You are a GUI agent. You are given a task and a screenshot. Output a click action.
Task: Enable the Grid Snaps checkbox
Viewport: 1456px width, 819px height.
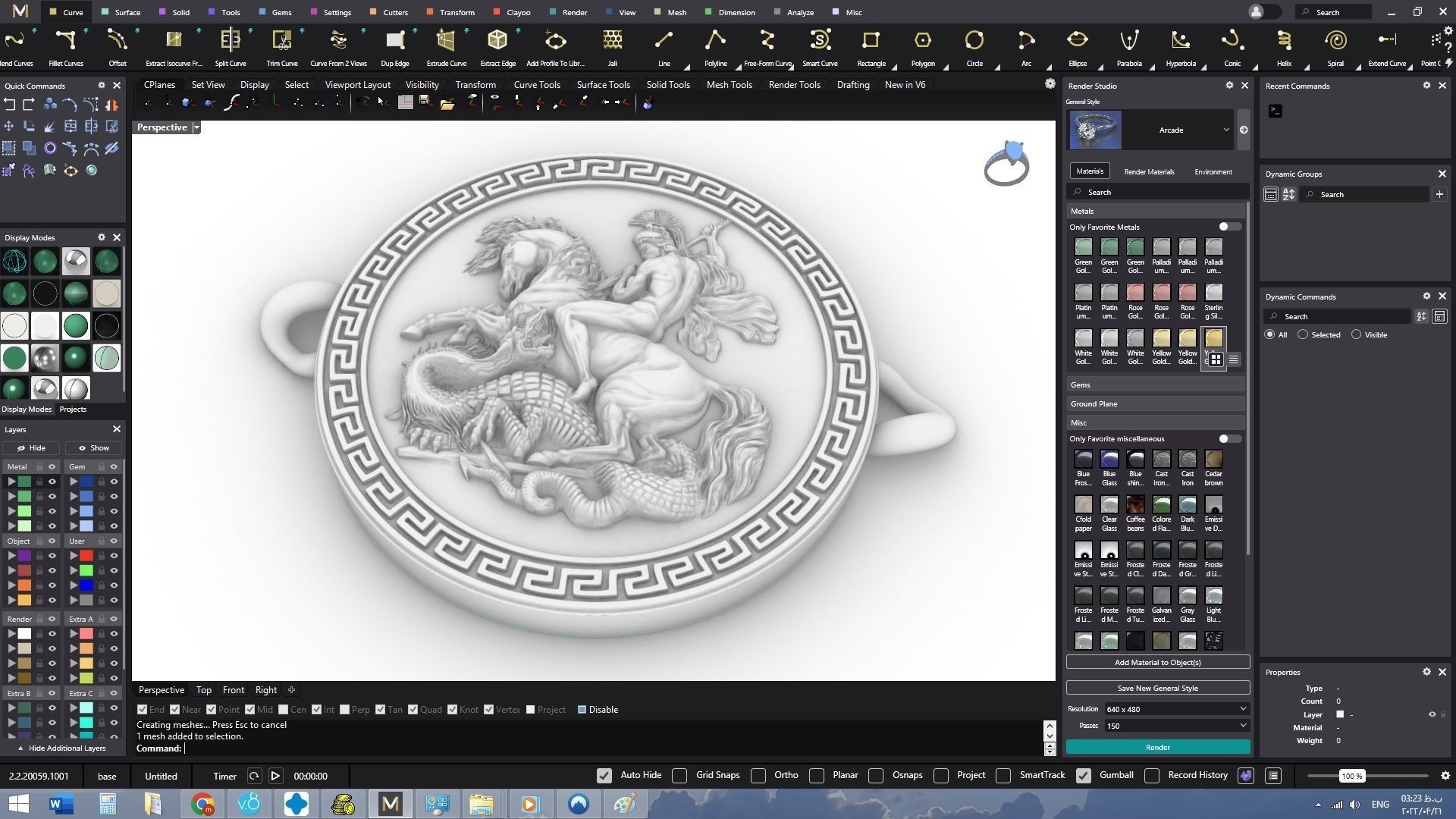[x=680, y=776]
